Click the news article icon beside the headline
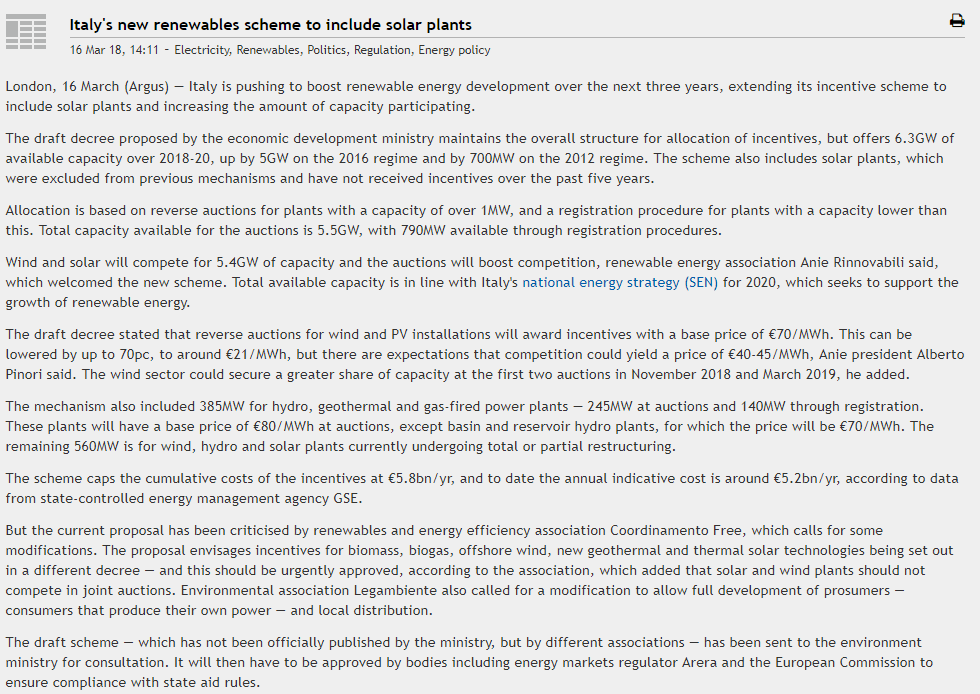Screen dimensions: 980x694 tap(26, 32)
